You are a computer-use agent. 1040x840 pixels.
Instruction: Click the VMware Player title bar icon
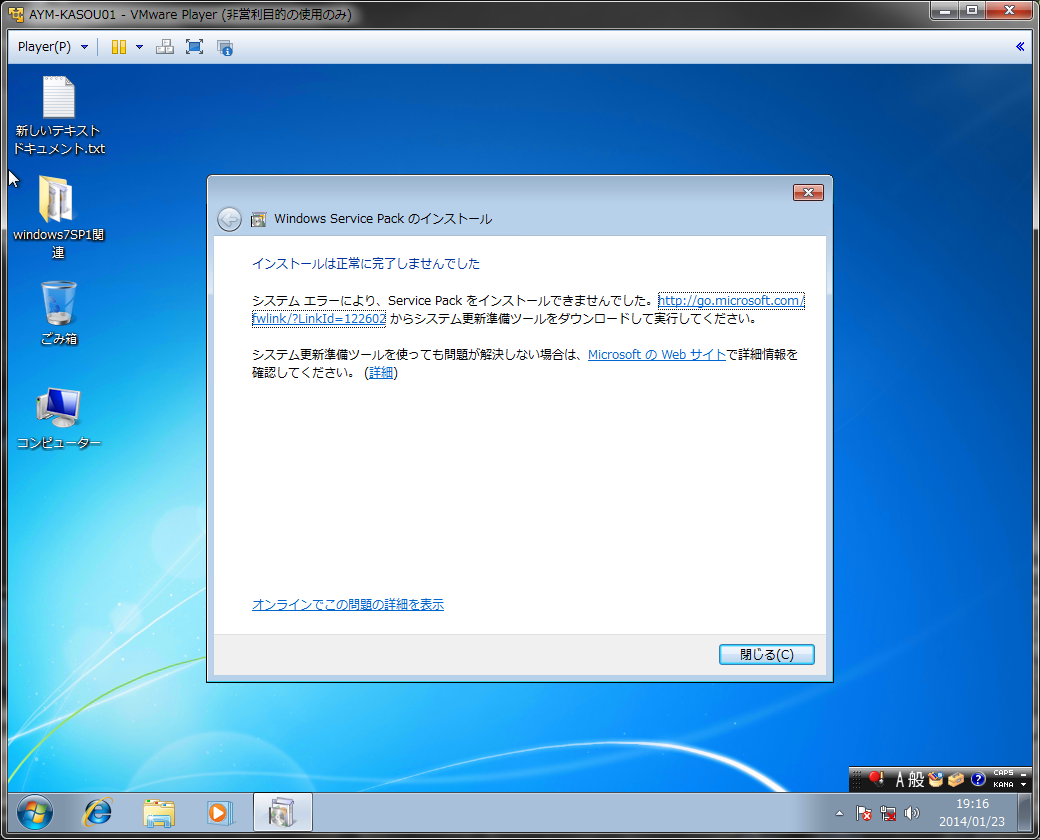(16, 14)
